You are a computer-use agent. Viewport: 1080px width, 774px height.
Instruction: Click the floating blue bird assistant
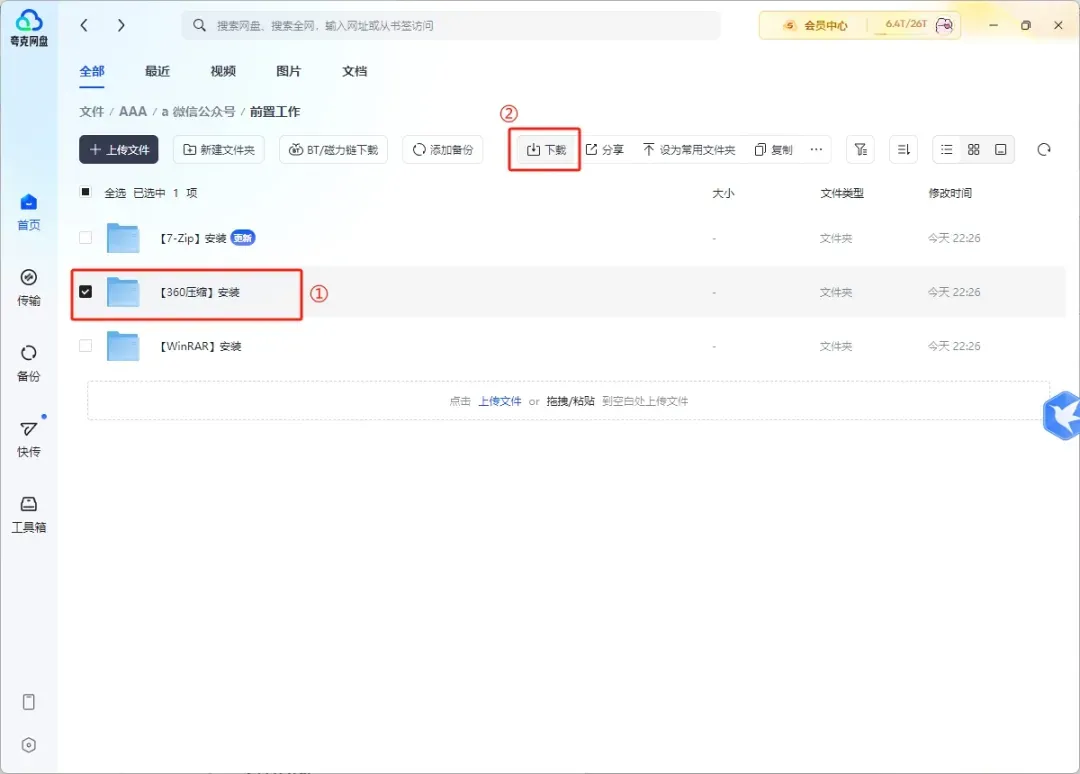point(1061,415)
